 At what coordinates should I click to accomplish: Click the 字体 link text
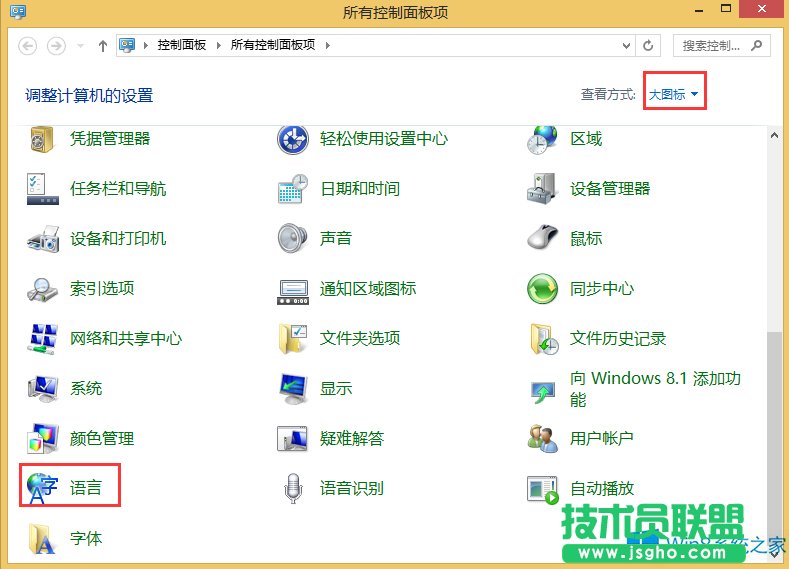point(86,538)
